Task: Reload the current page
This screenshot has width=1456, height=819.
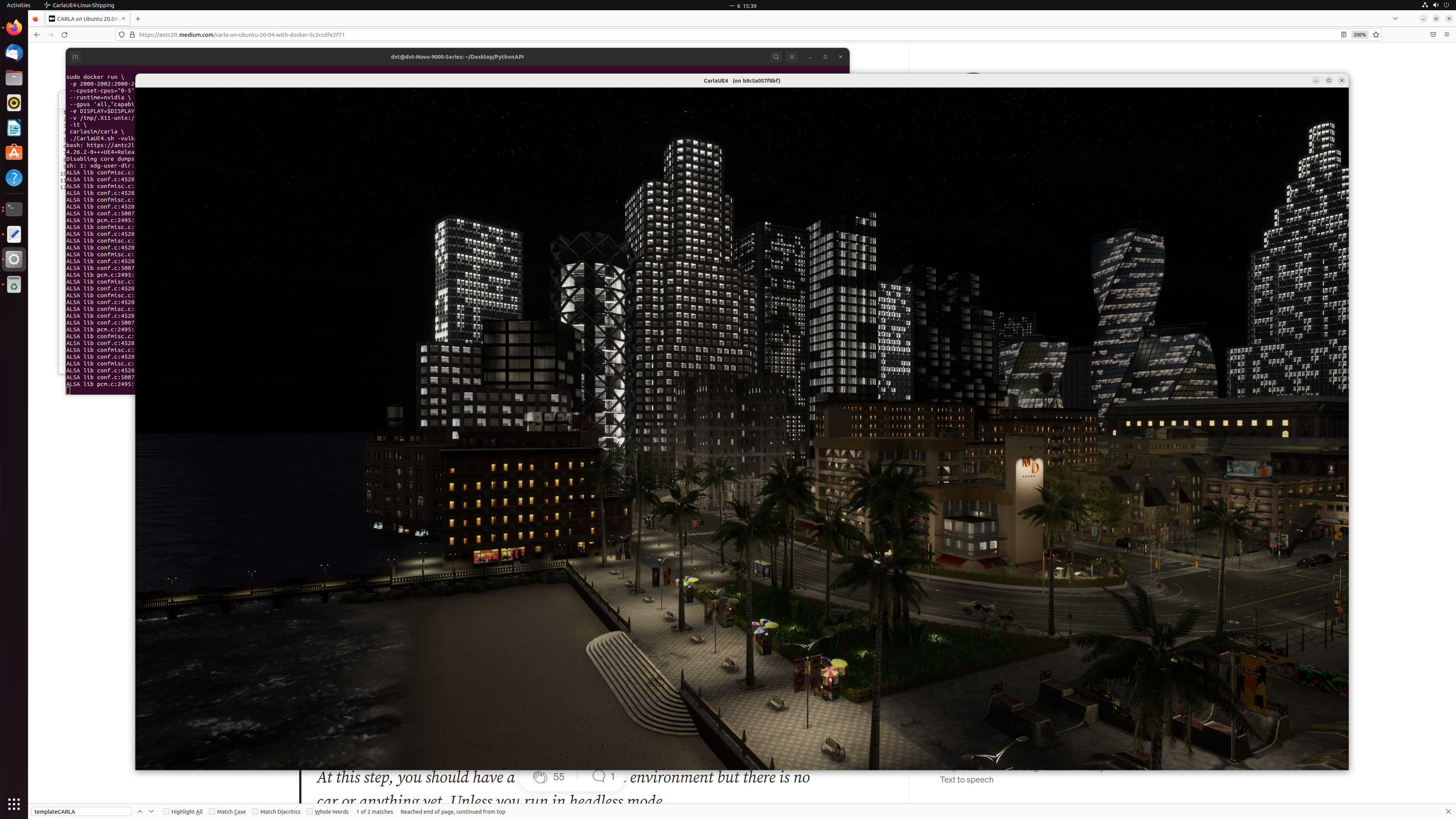Action: click(x=64, y=35)
